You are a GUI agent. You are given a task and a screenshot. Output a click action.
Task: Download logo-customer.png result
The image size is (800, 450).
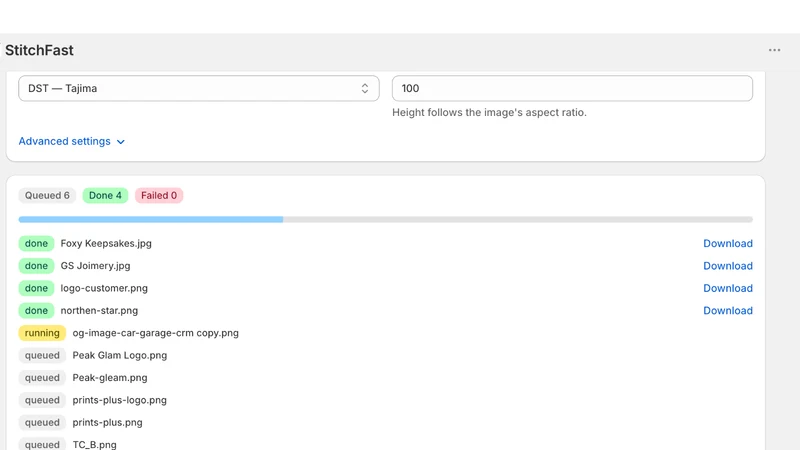click(x=728, y=288)
